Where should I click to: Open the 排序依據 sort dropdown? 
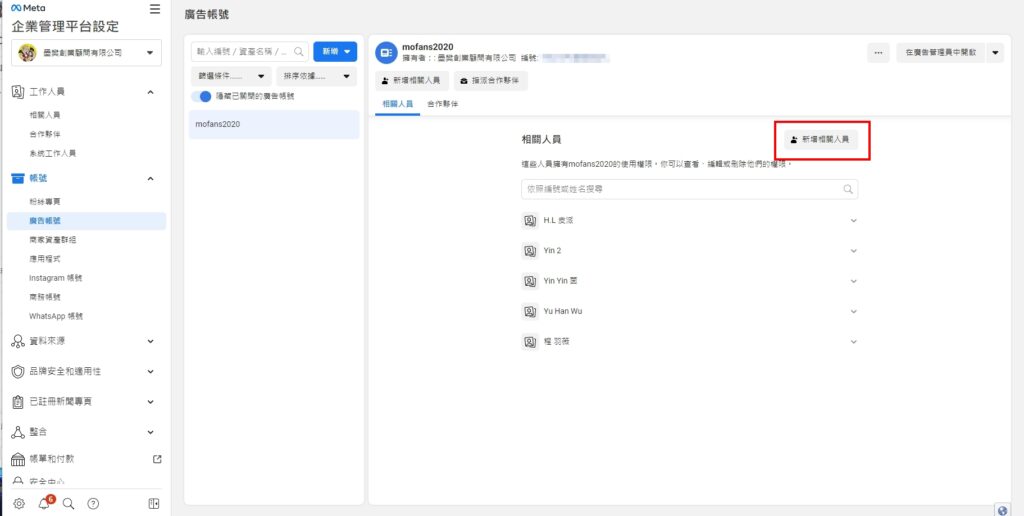(x=317, y=76)
